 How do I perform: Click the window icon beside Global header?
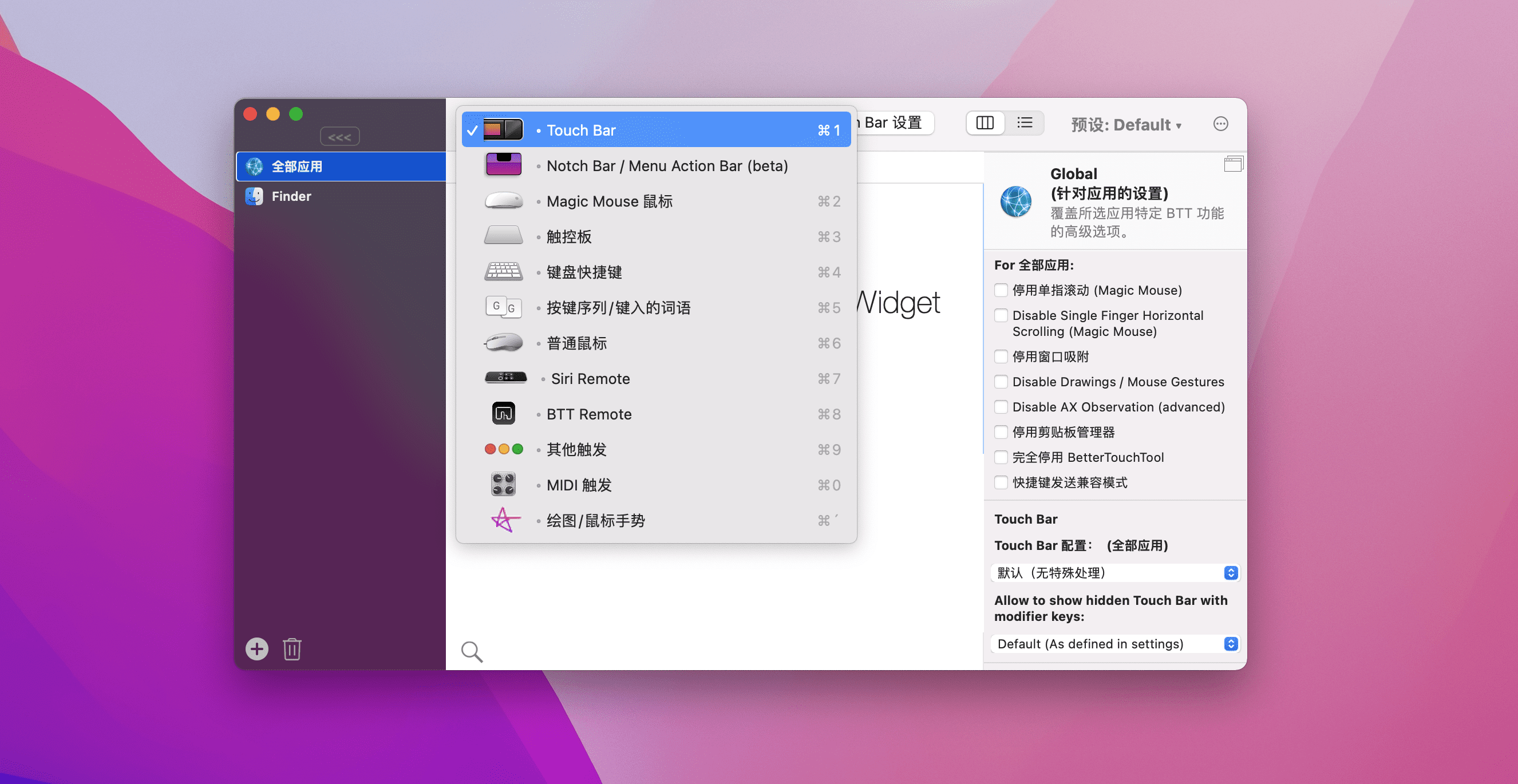(1233, 164)
